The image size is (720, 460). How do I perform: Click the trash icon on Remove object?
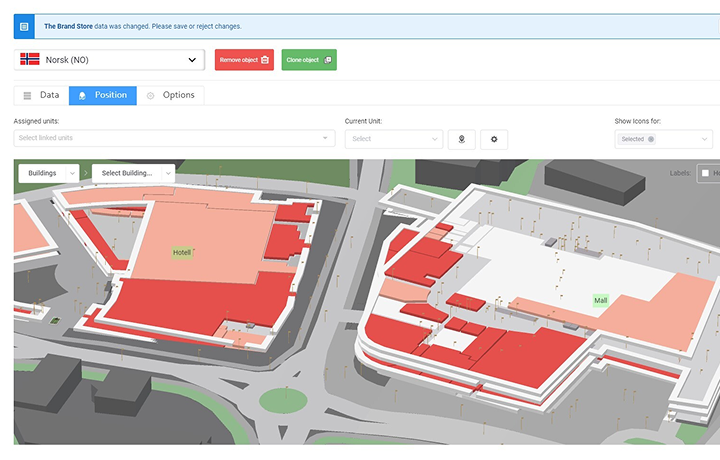point(265,60)
